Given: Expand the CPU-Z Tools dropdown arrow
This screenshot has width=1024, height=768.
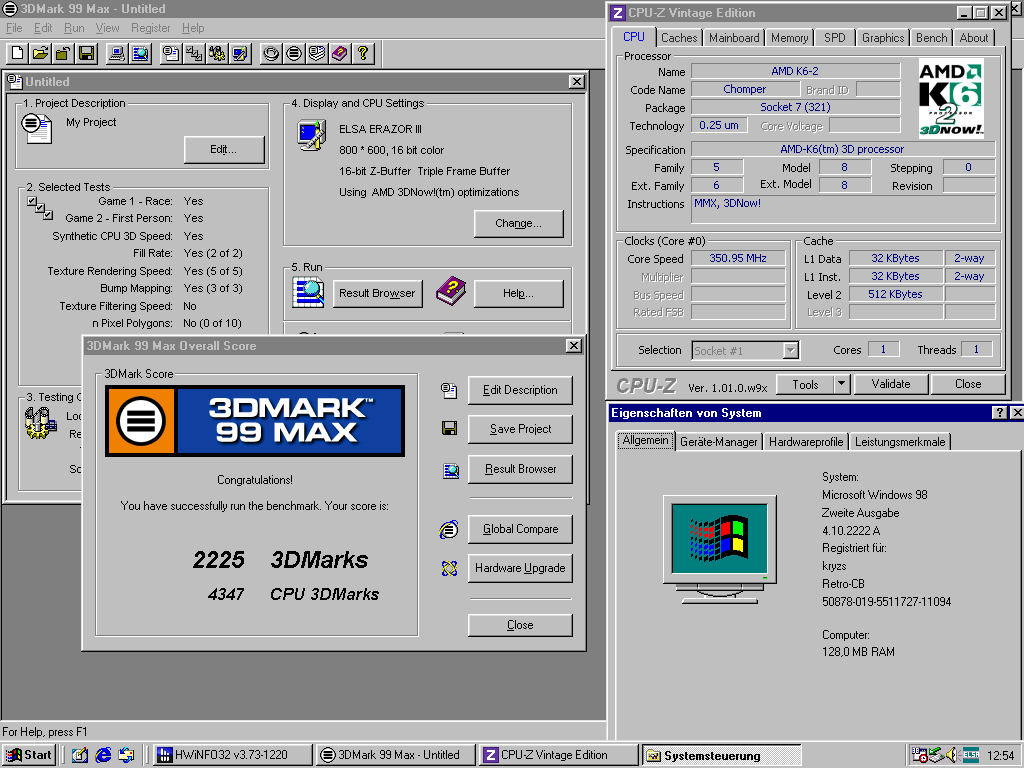Looking at the screenshot, I should click(842, 384).
